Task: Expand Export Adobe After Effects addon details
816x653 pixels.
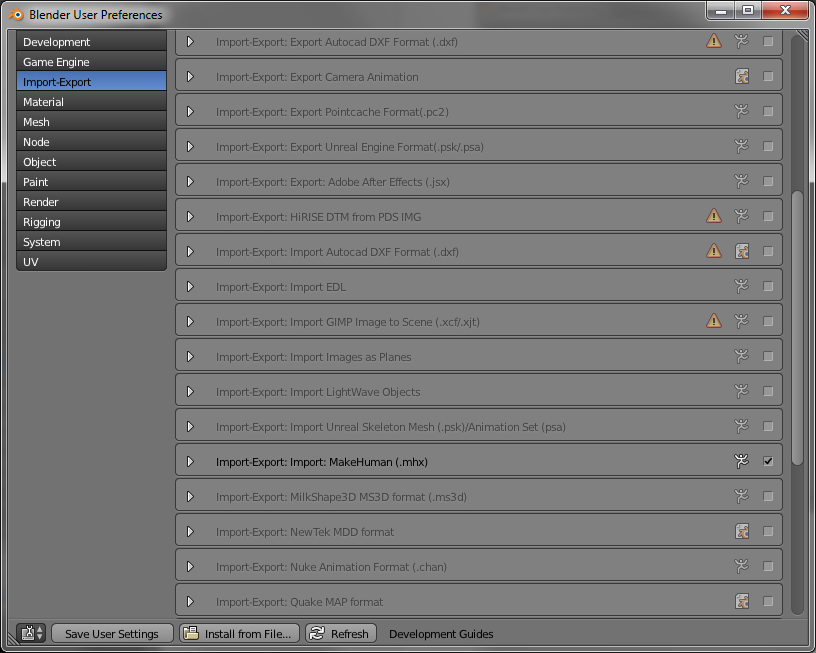Action: (x=190, y=182)
